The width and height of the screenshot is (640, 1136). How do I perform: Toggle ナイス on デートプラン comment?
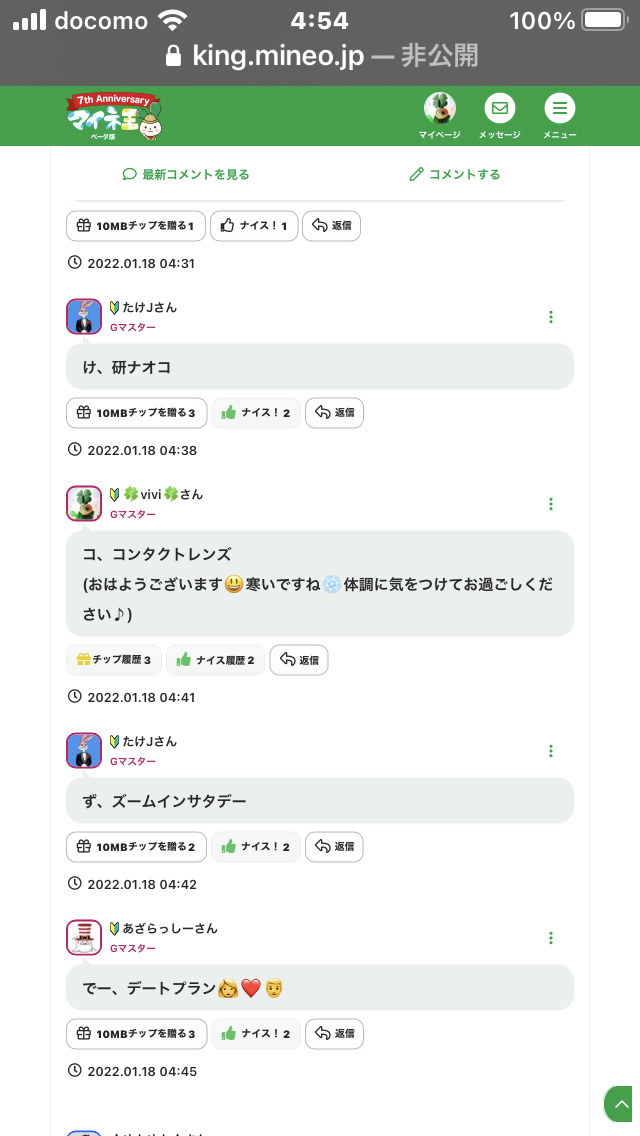[256, 1034]
